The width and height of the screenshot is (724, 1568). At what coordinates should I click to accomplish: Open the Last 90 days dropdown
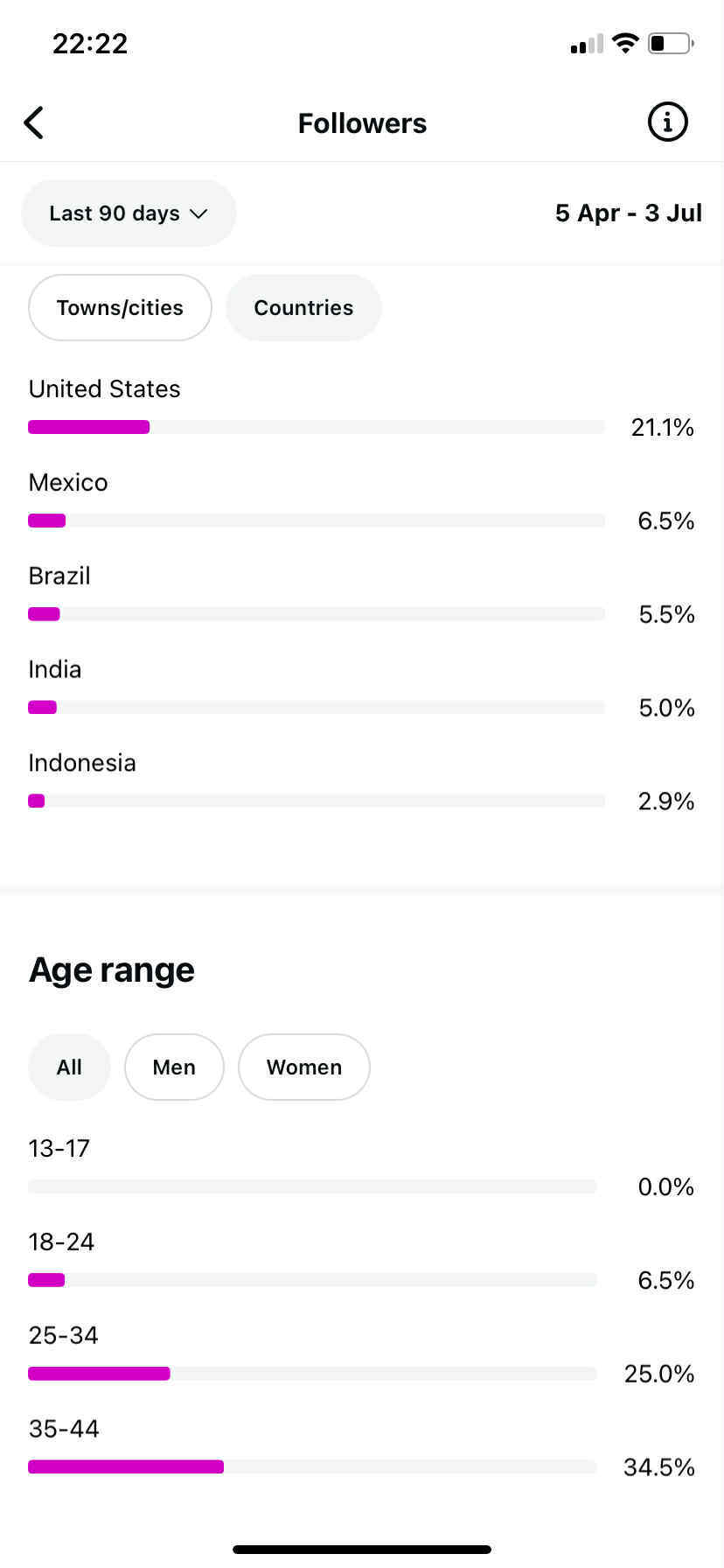coord(128,213)
